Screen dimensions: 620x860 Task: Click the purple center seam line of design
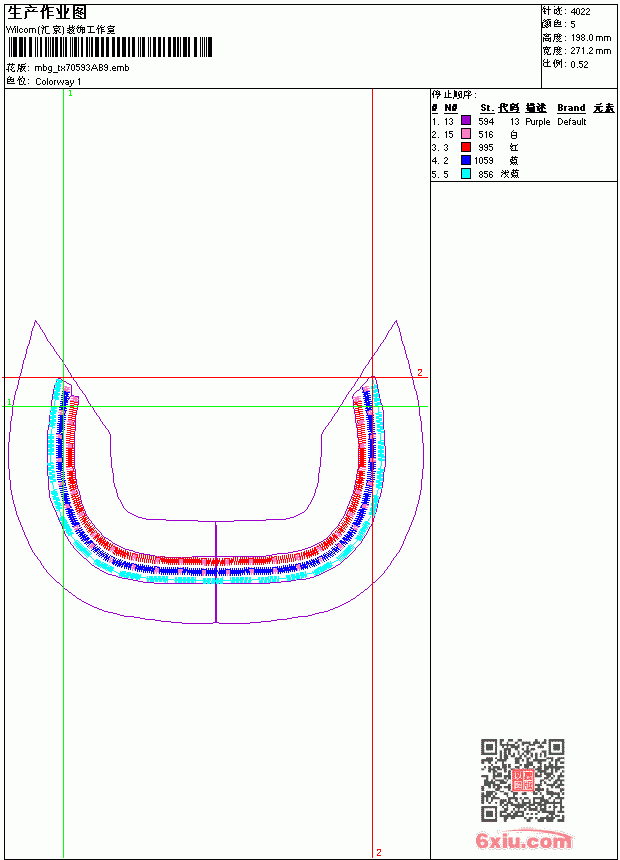tap(216, 572)
